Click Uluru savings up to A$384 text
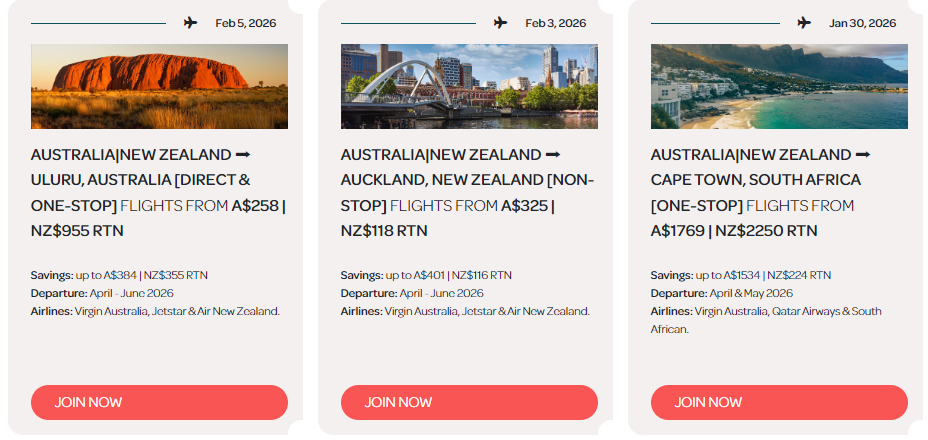Screen dimensions: 928x440 point(119,275)
